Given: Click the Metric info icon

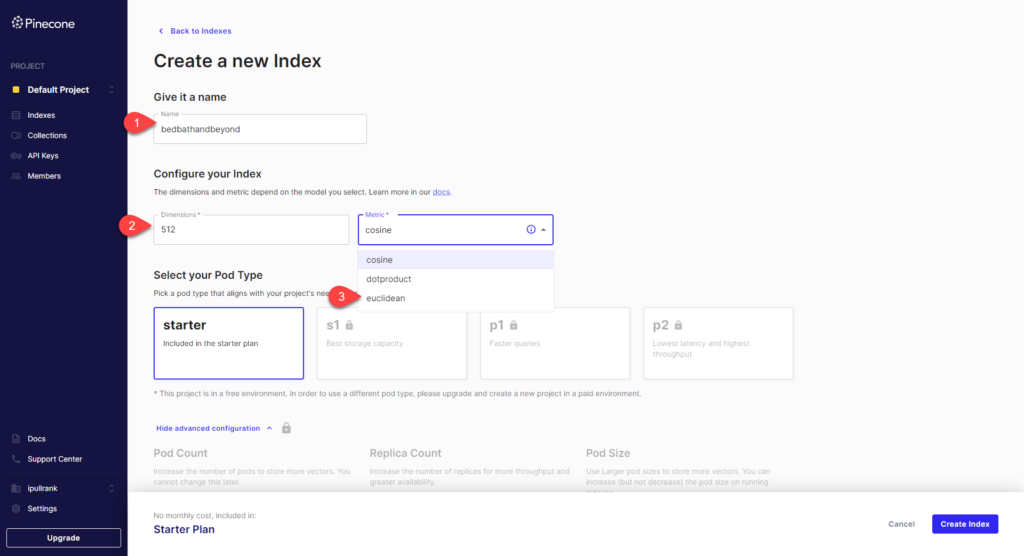Looking at the screenshot, I should (x=531, y=229).
